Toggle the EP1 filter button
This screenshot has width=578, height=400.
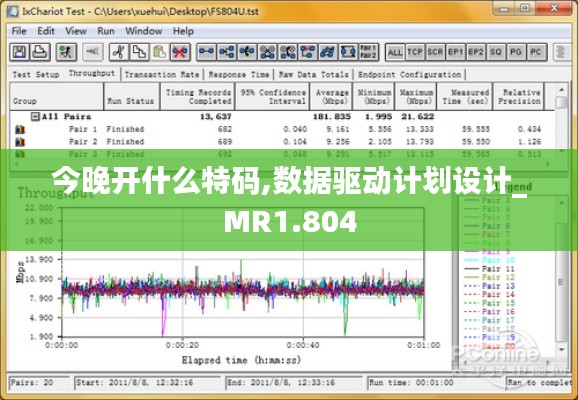coord(455,52)
